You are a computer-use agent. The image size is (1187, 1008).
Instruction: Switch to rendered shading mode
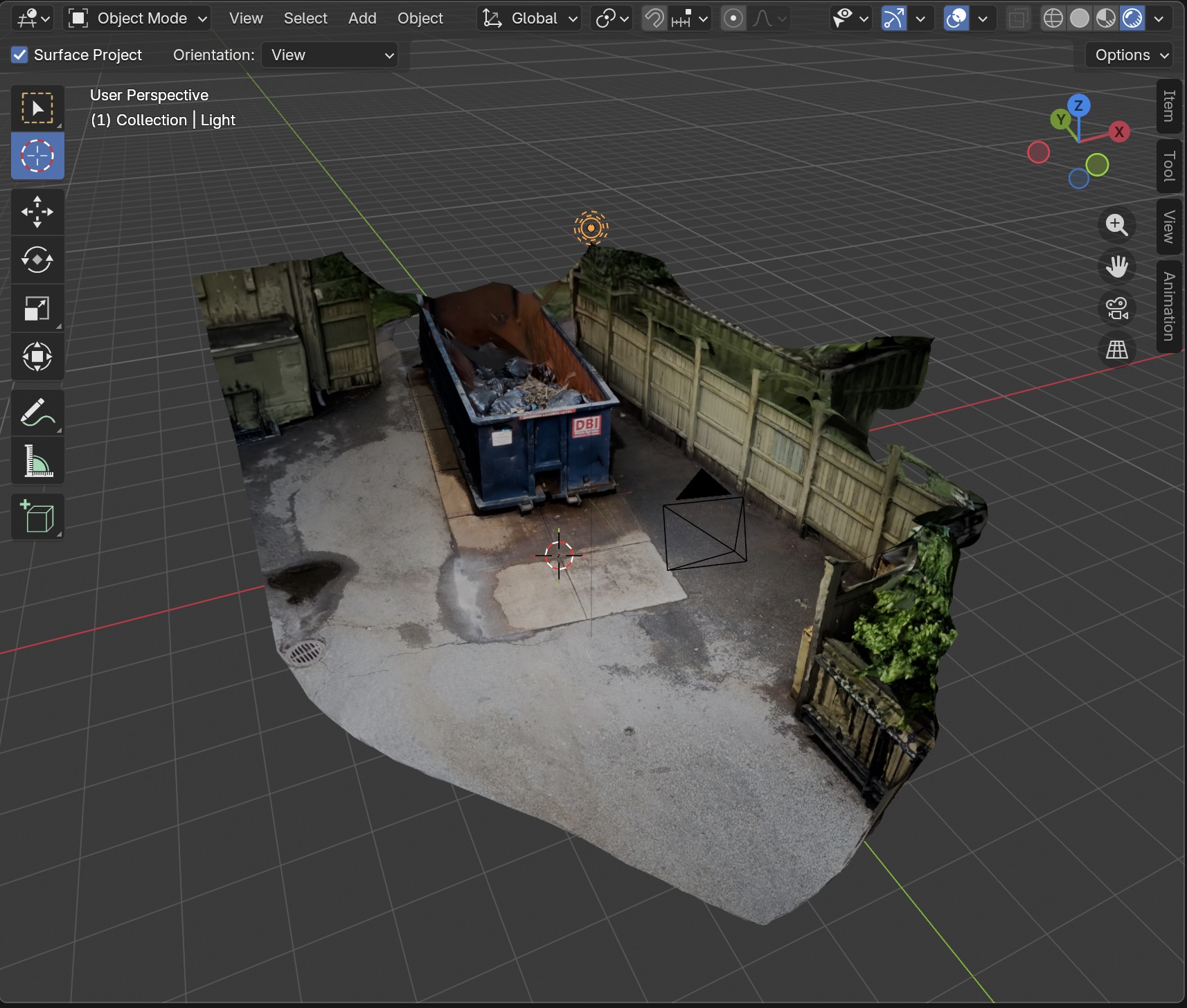point(1132,19)
